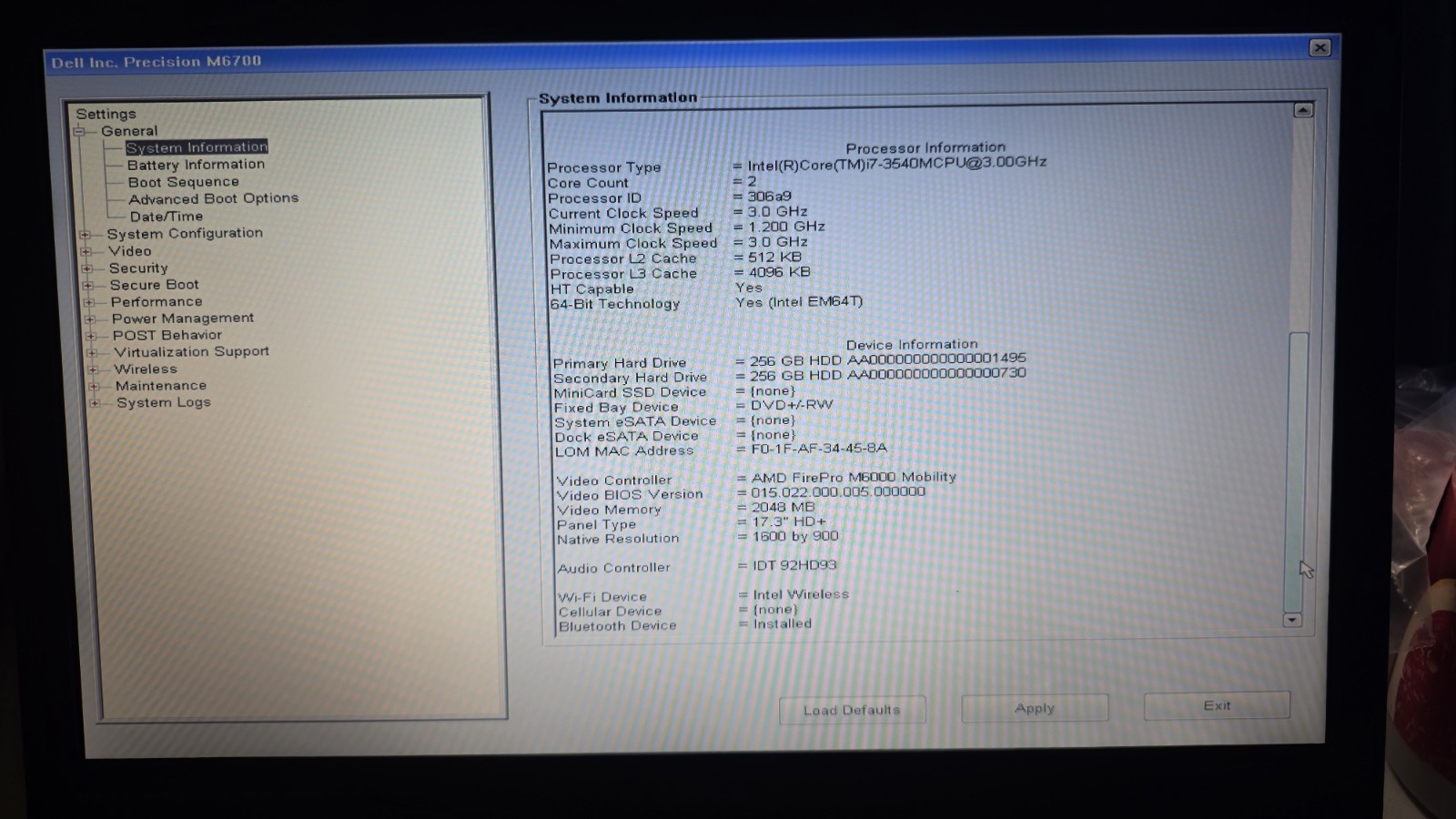The width and height of the screenshot is (1456, 819).
Task: Expand the Wireless node
Action: 92,369
